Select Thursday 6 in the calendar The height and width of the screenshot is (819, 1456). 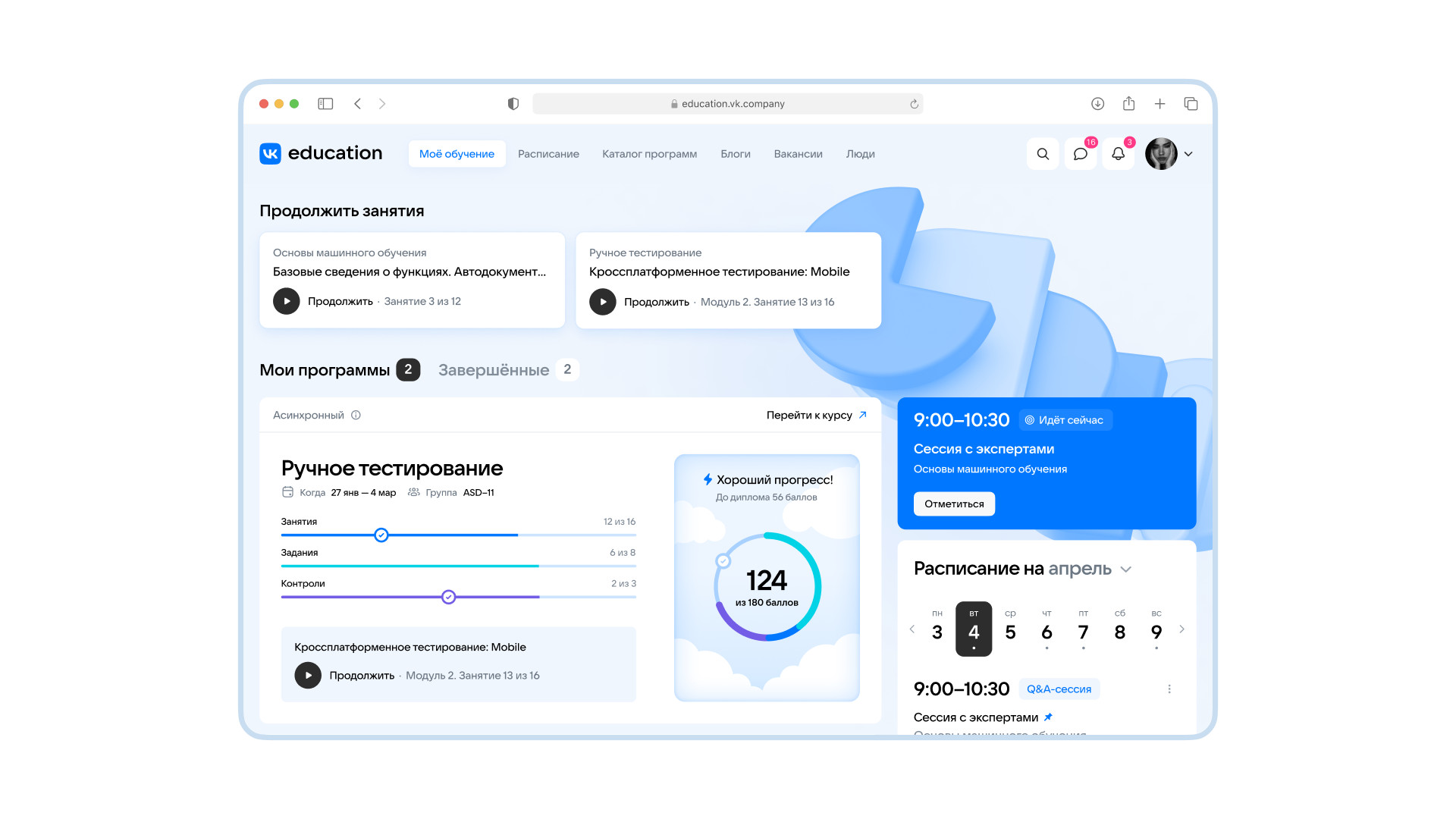[1046, 631]
